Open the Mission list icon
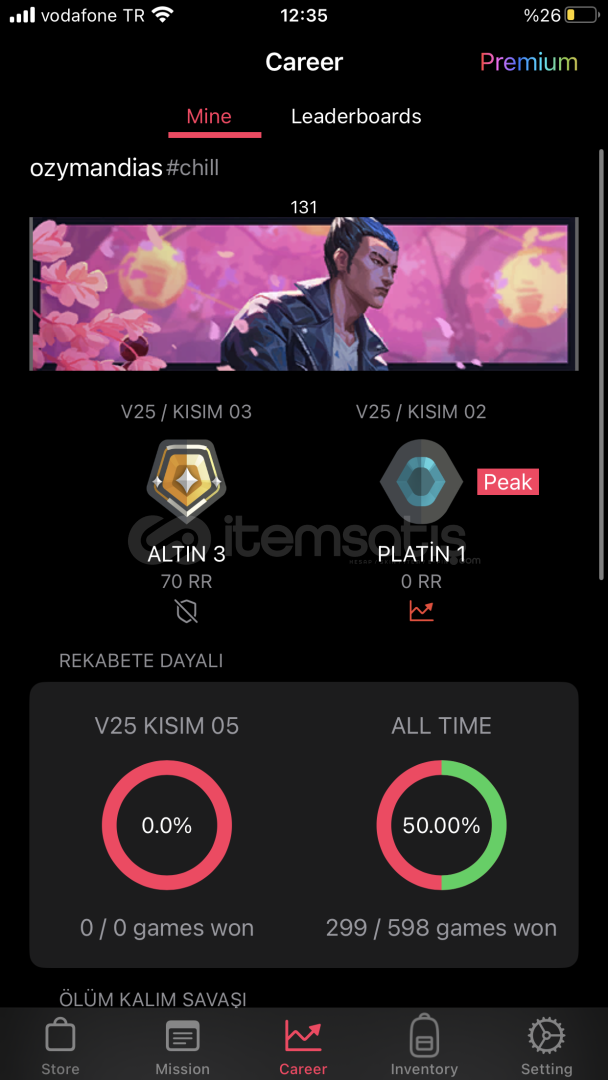This screenshot has height=1080, width=608. pyautogui.click(x=182, y=1036)
